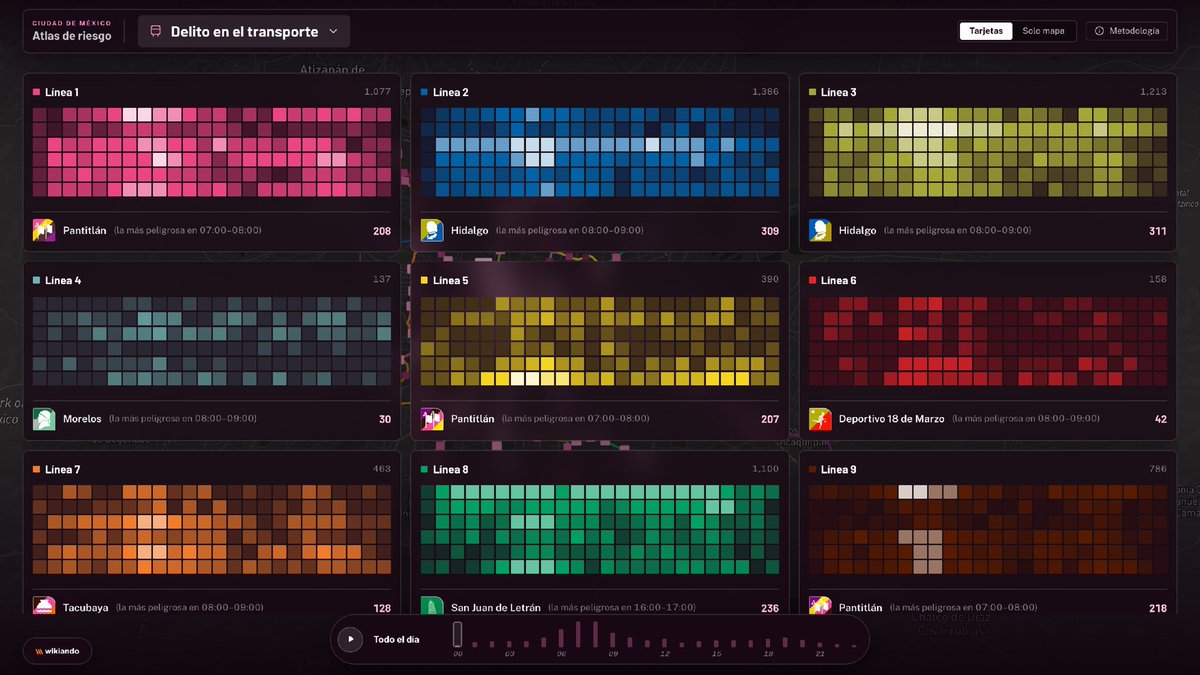Click the Pantitlán station icon in Línea 1 card
1200x675 pixels.
pyautogui.click(x=44, y=230)
